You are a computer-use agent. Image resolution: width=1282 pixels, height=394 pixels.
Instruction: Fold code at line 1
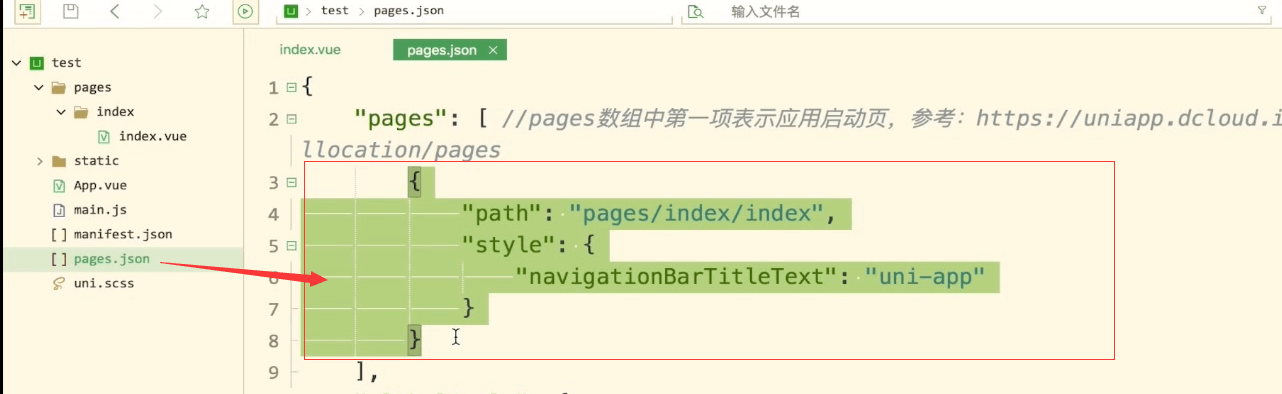pos(291,87)
